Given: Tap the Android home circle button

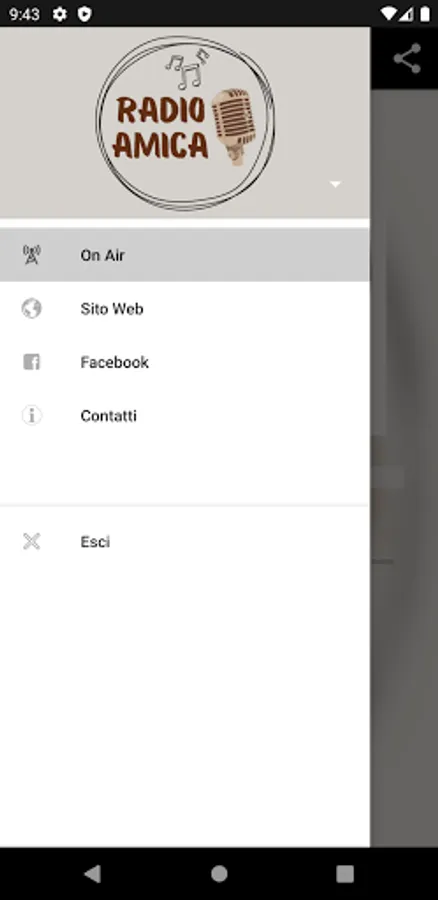Looking at the screenshot, I should [219, 874].
